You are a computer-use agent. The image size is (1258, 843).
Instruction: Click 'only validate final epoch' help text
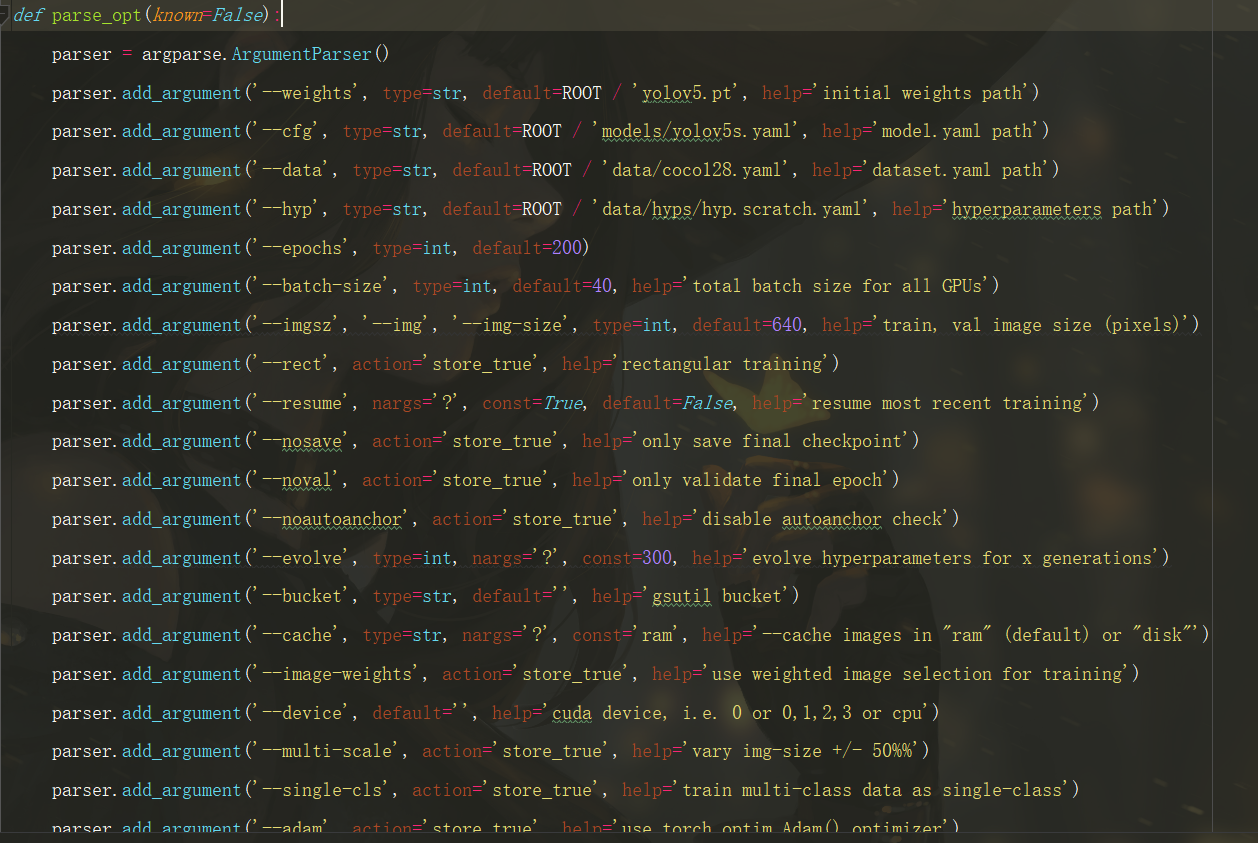756,480
